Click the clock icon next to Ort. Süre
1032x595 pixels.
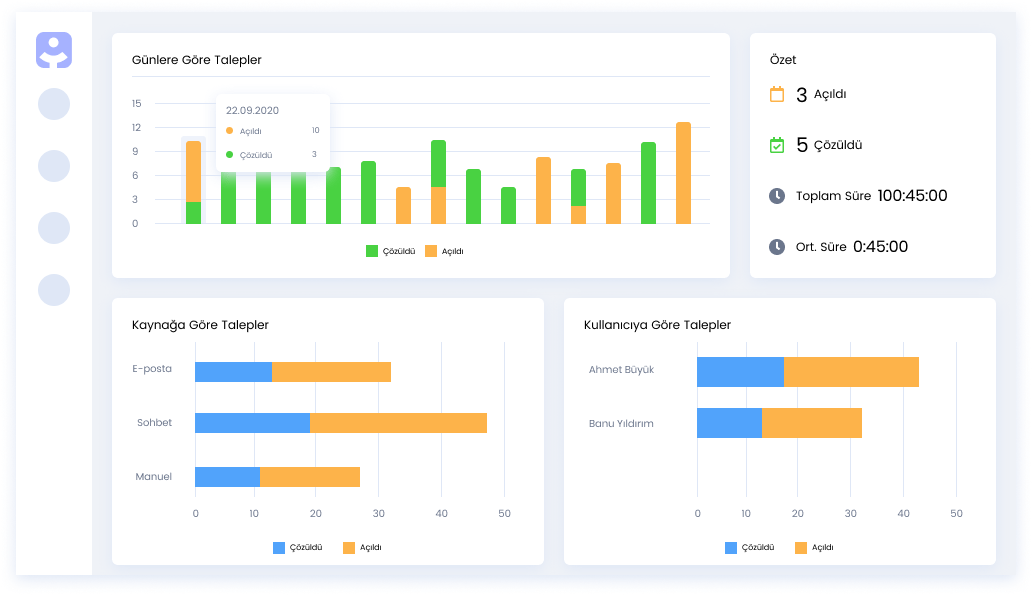777,246
